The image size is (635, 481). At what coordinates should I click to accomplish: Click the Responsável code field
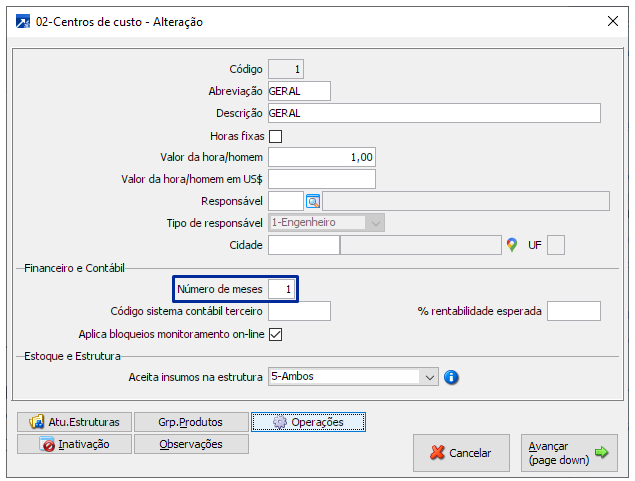click(286, 201)
